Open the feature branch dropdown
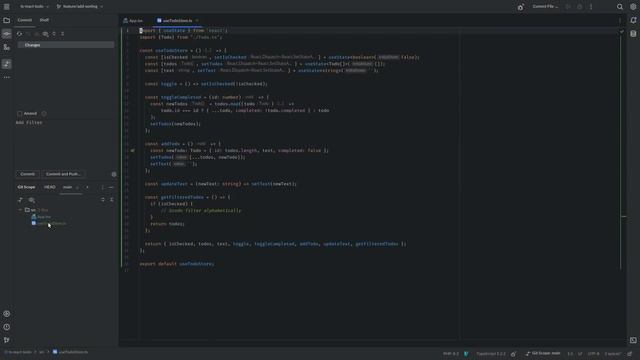Viewport: 640px width, 360px height. tap(80, 7)
